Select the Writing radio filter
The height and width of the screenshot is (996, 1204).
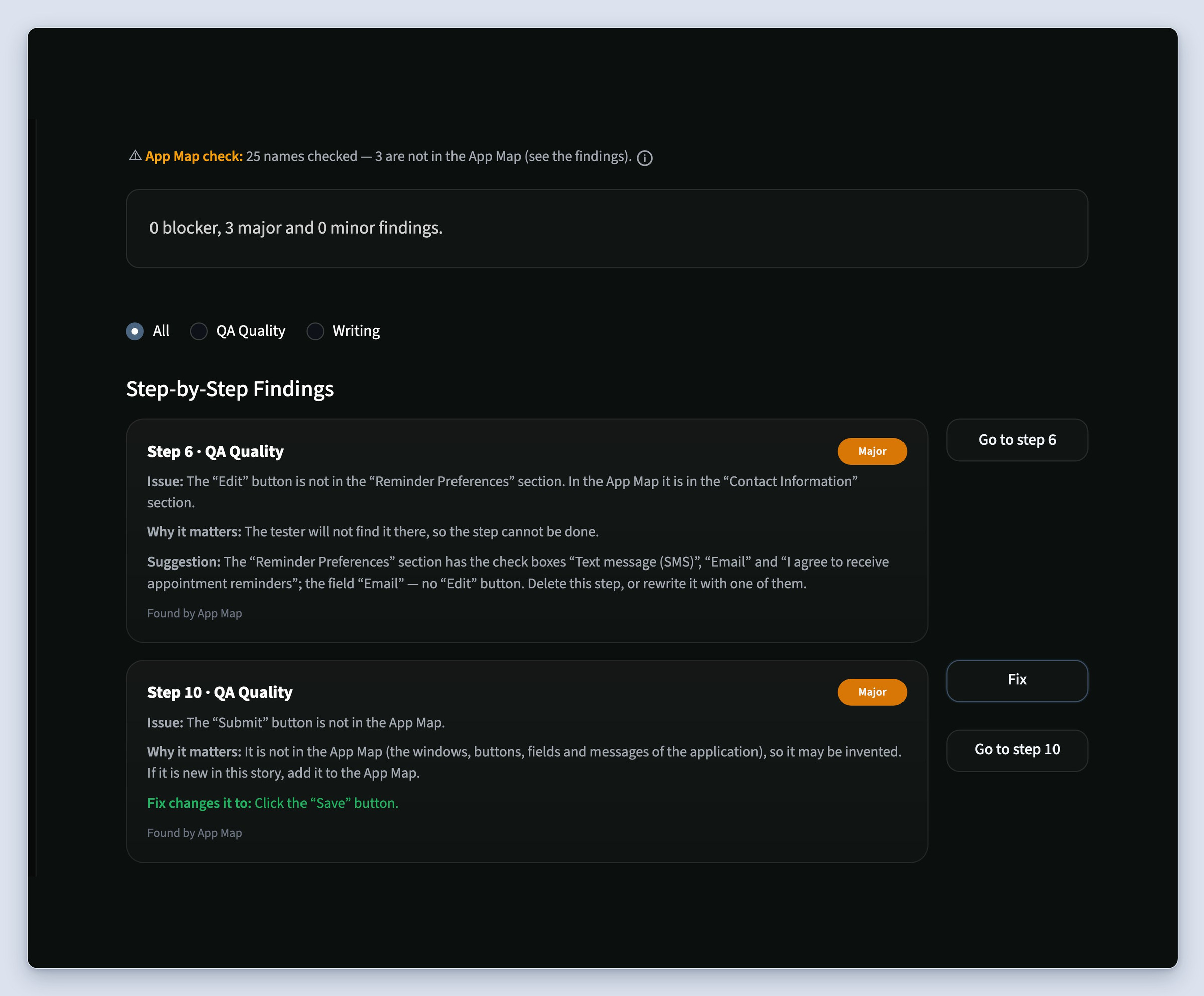tap(316, 331)
